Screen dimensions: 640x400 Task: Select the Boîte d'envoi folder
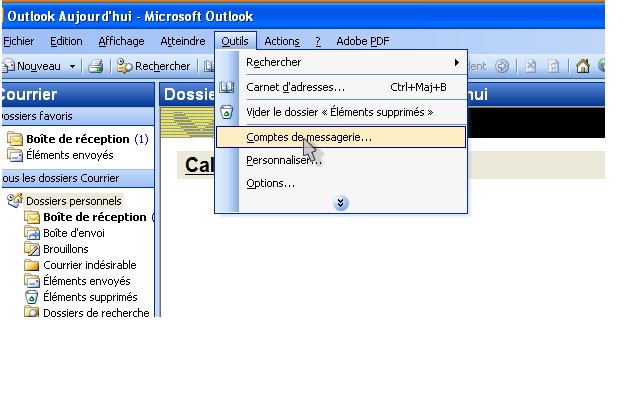(74, 233)
